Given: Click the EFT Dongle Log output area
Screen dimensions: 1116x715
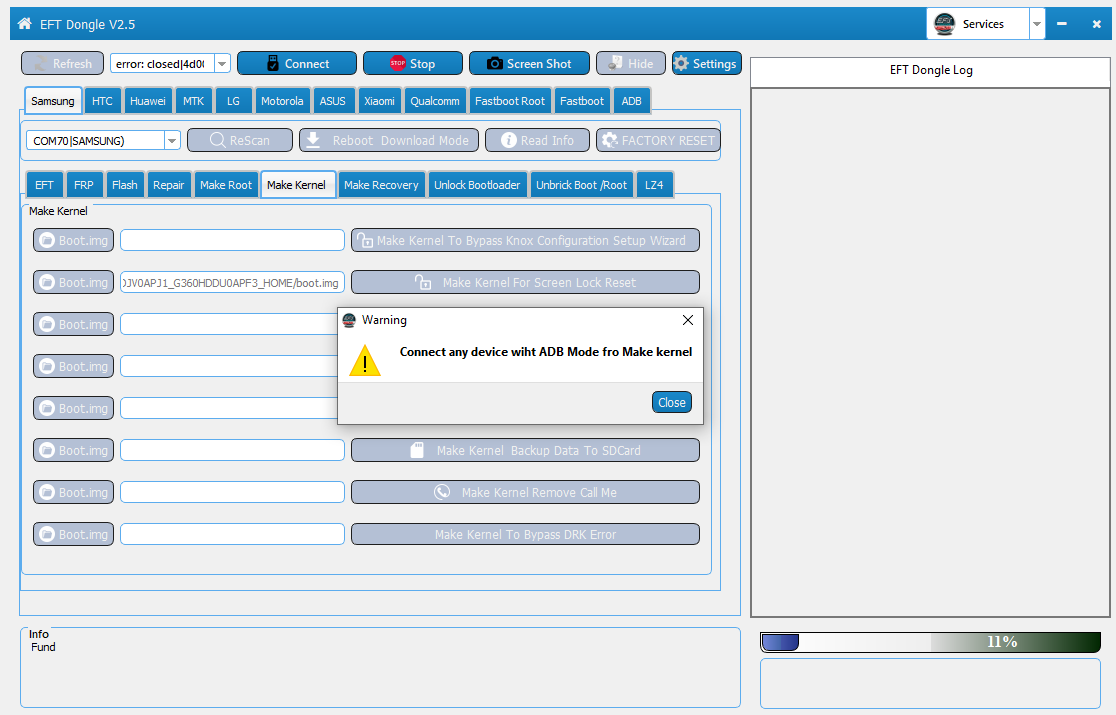Looking at the screenshot, I should point(930,352).
